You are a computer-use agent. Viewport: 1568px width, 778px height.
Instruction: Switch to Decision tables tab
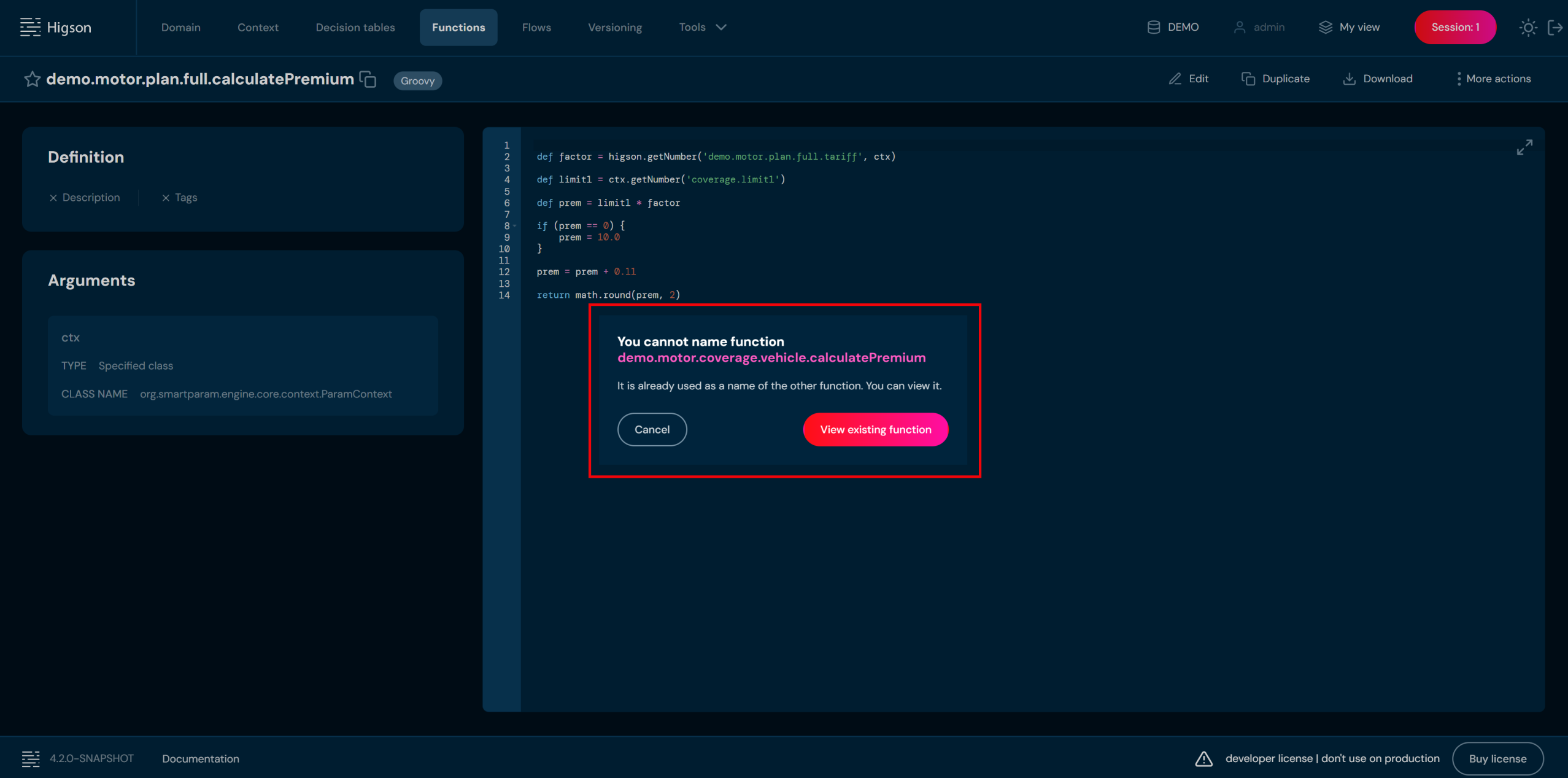pyautogui.click(x=355, y=27)
